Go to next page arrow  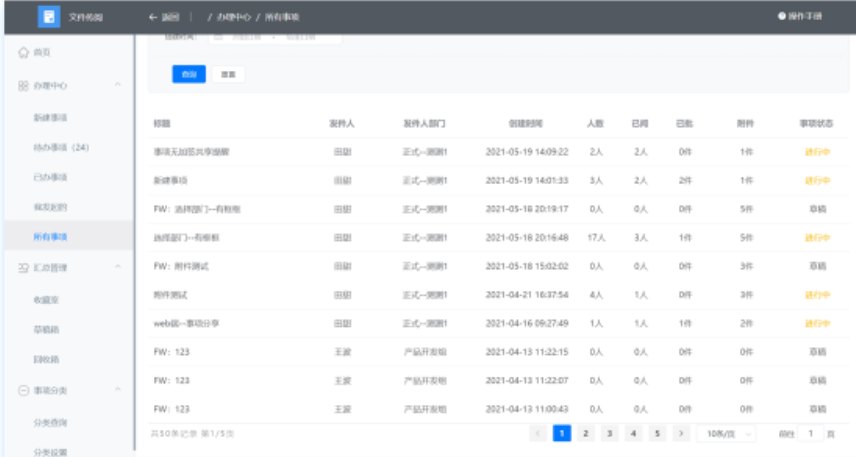(x=681, y=434)
